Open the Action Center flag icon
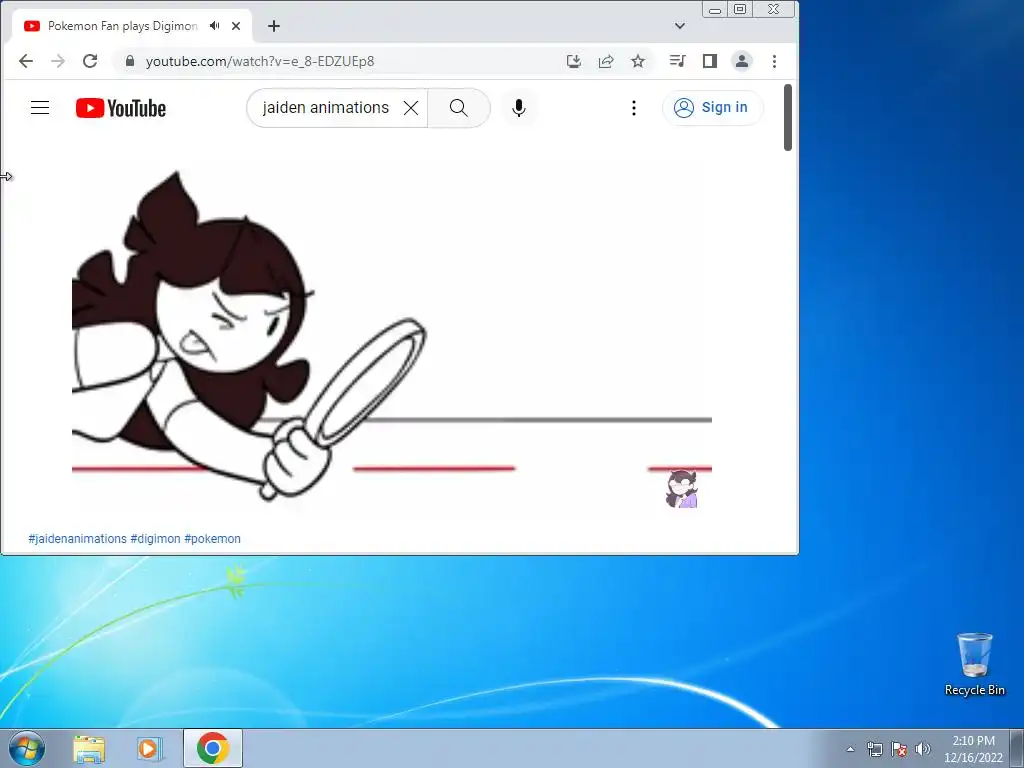Screen dimensions: 1024x768 click(x=899, y=749)
